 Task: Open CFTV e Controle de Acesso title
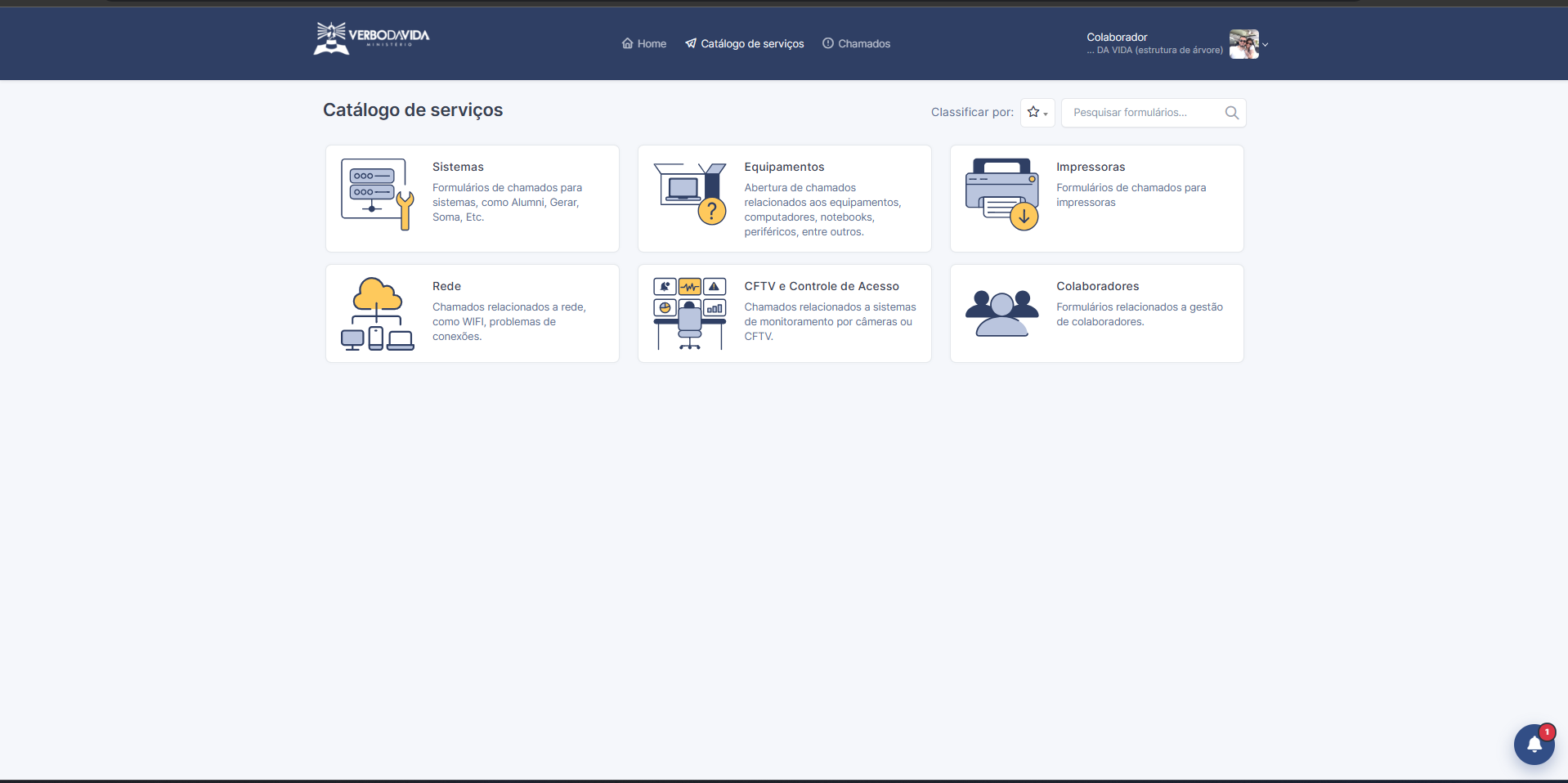click(x=822, y=286)
